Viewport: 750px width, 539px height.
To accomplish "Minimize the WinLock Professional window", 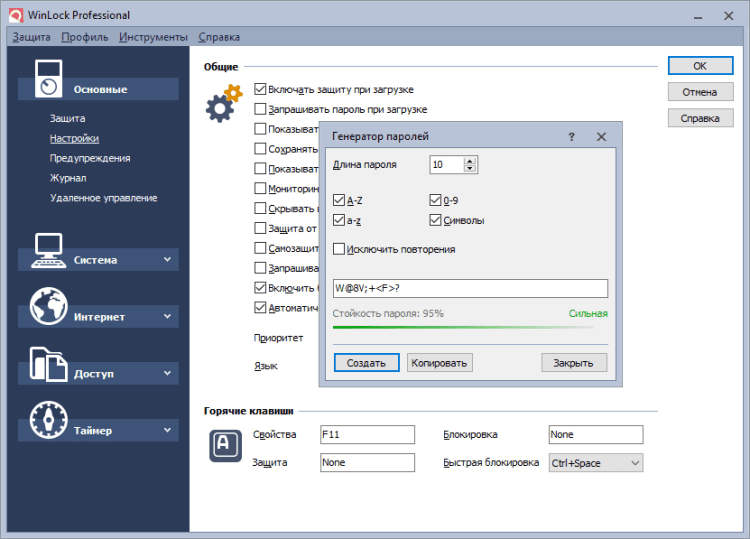I will point(698,17).
